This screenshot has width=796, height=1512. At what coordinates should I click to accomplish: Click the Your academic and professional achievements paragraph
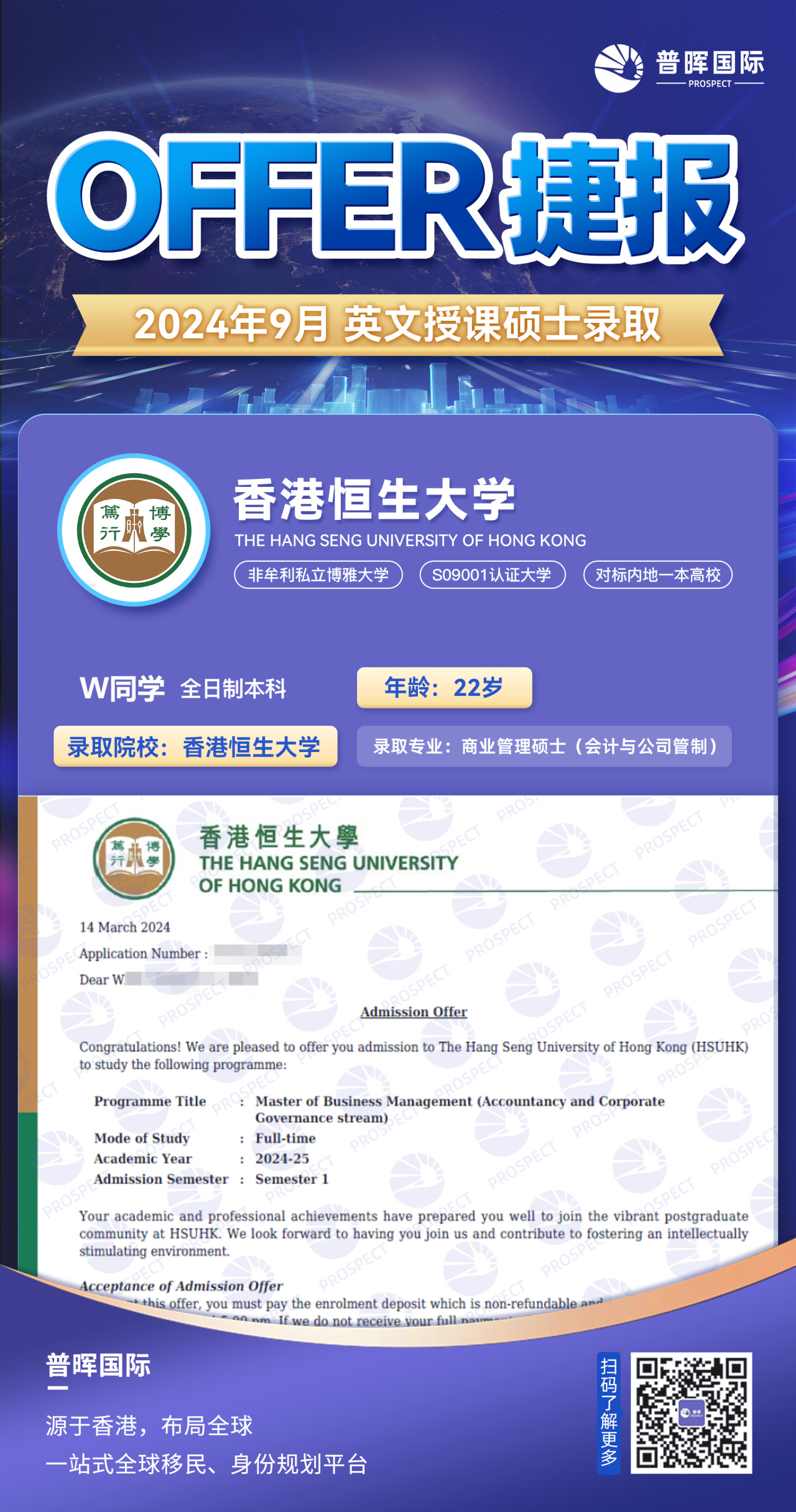414,1233
